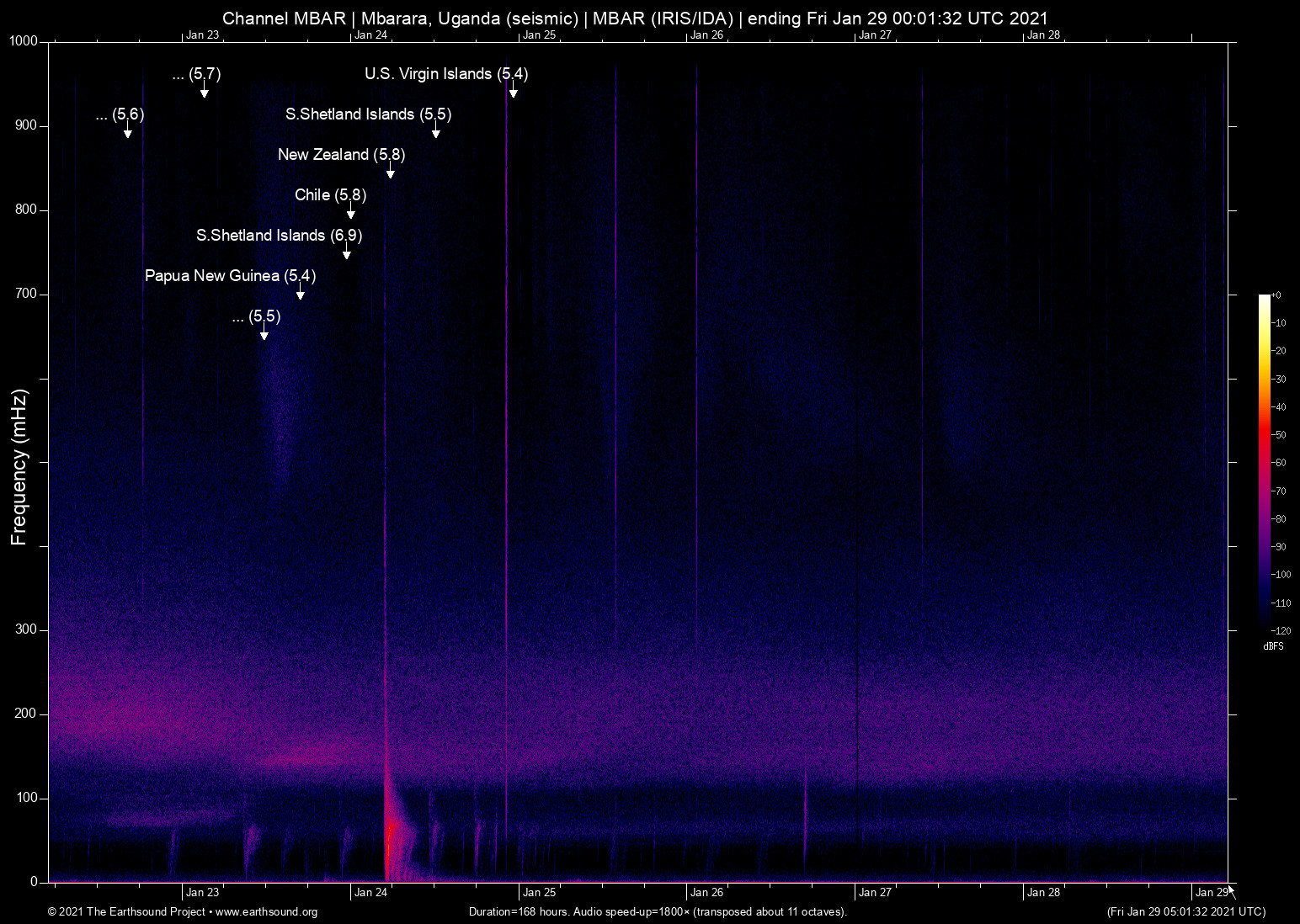This screenshot has height=924, width=1300.
Task: Click the arrow under S.Shetland Islands (5.5)
Action: point(435,131)
